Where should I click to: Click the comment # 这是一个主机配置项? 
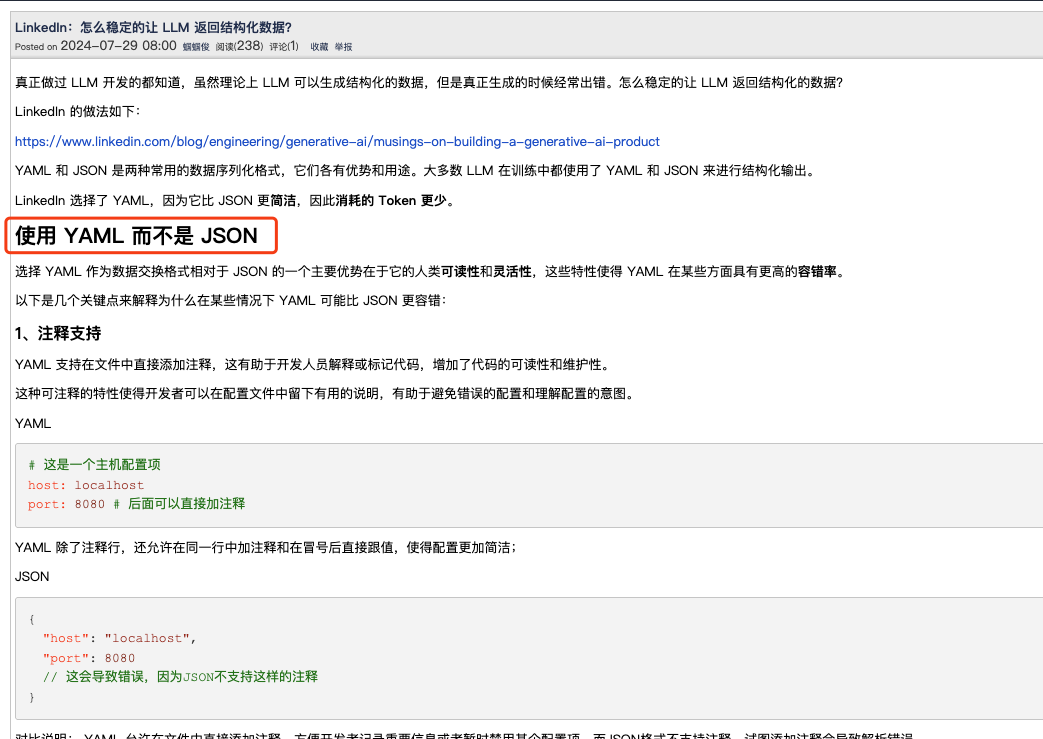tap(94, 465)
